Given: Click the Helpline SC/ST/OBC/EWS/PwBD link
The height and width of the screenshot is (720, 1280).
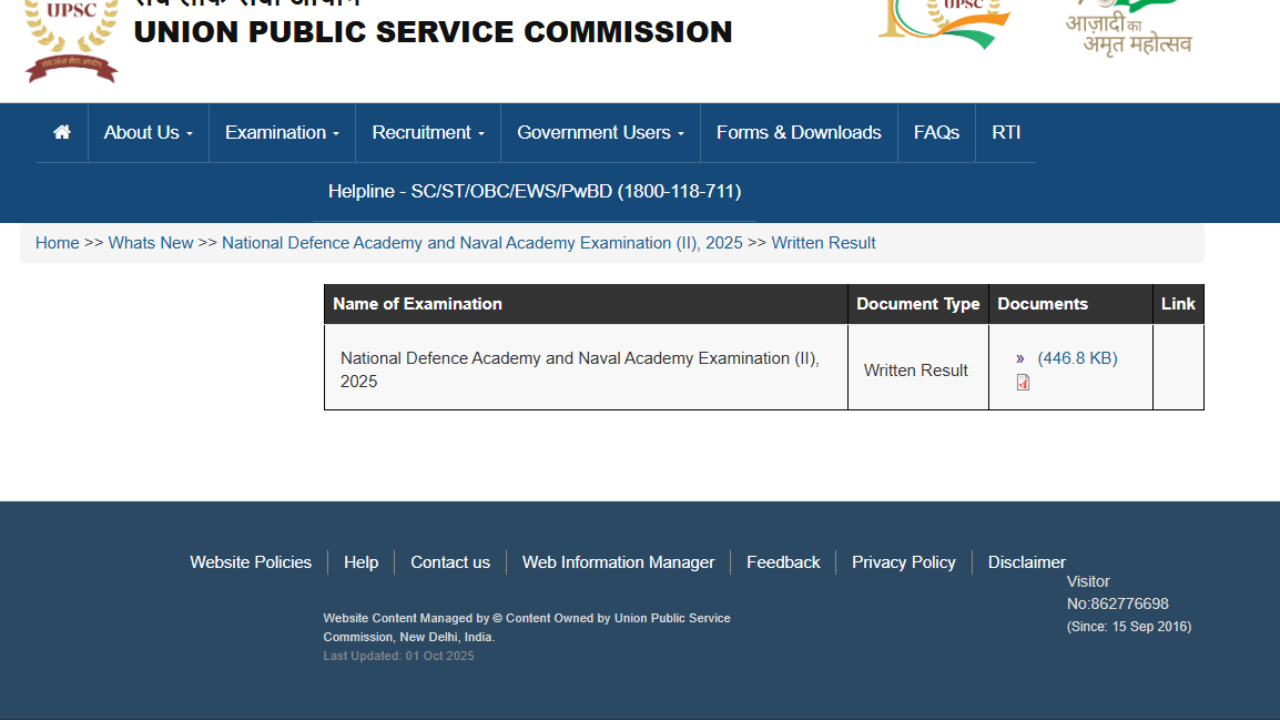Looking at the screenshot, I should pos(534,191).
